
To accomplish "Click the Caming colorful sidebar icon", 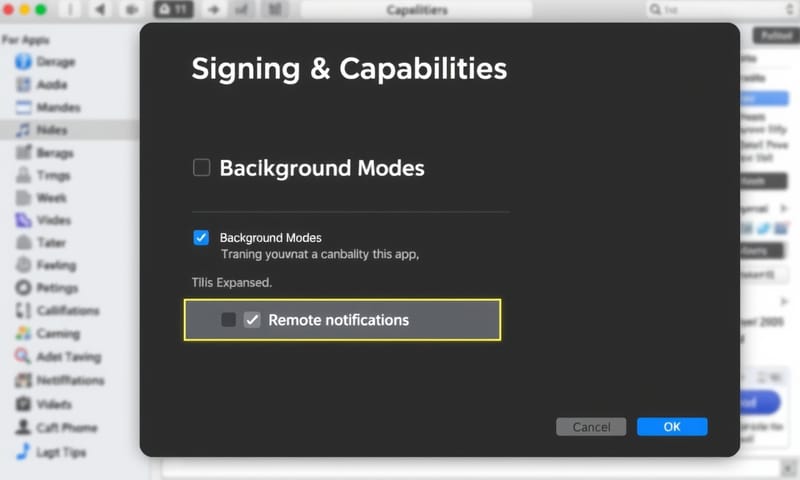I will (x=23, y=333).
